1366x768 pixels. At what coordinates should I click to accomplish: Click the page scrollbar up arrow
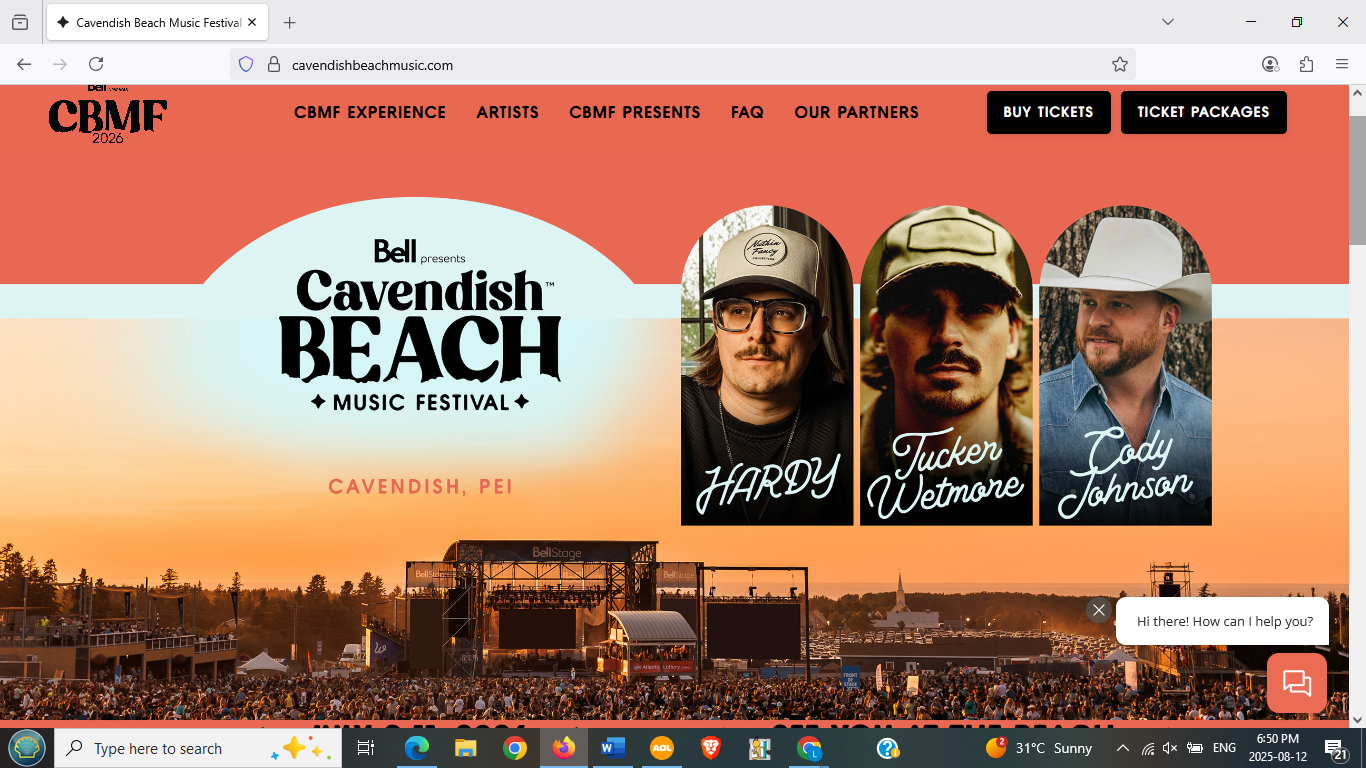[x=1357, y=93]
